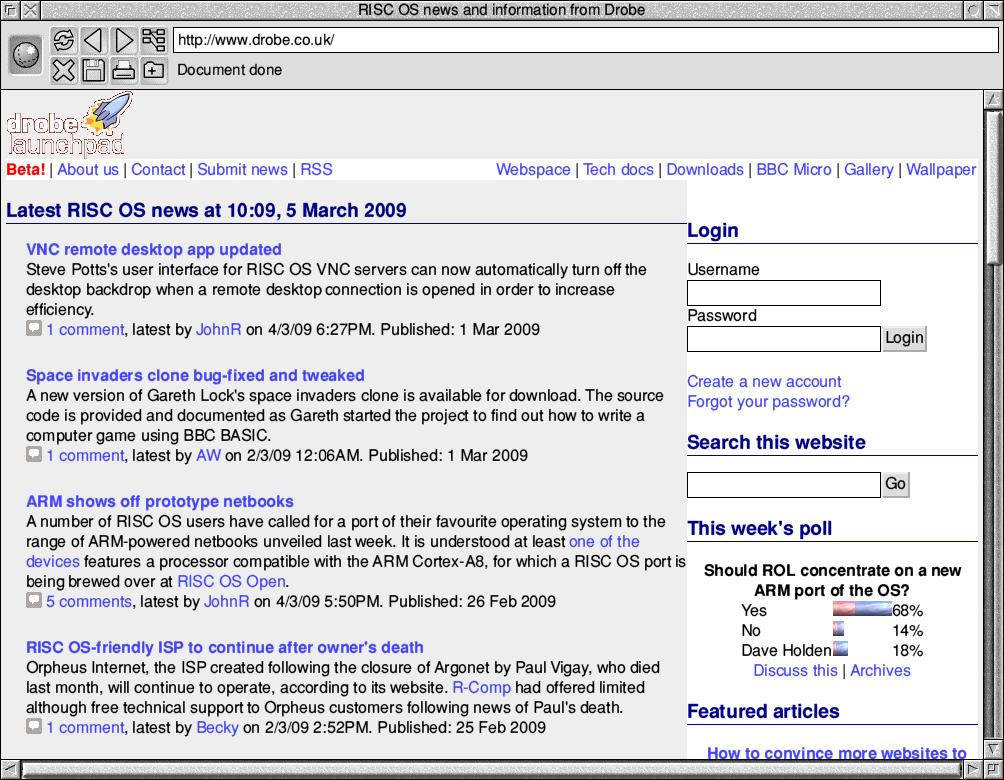This screenshot has height=780, width=1004.
Task: Click the URL address field
Action: 585,40
